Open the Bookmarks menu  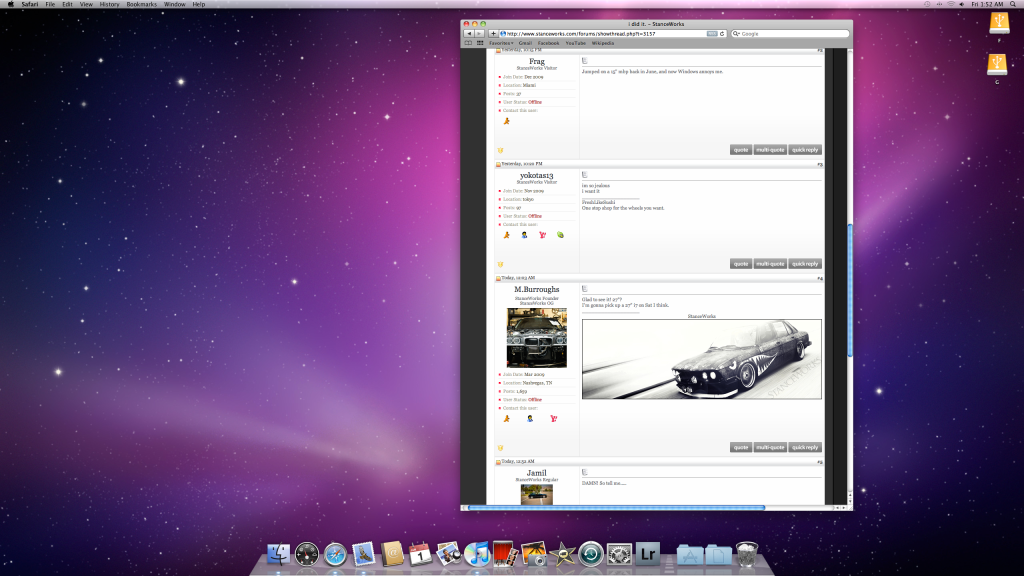pos(142,4)
